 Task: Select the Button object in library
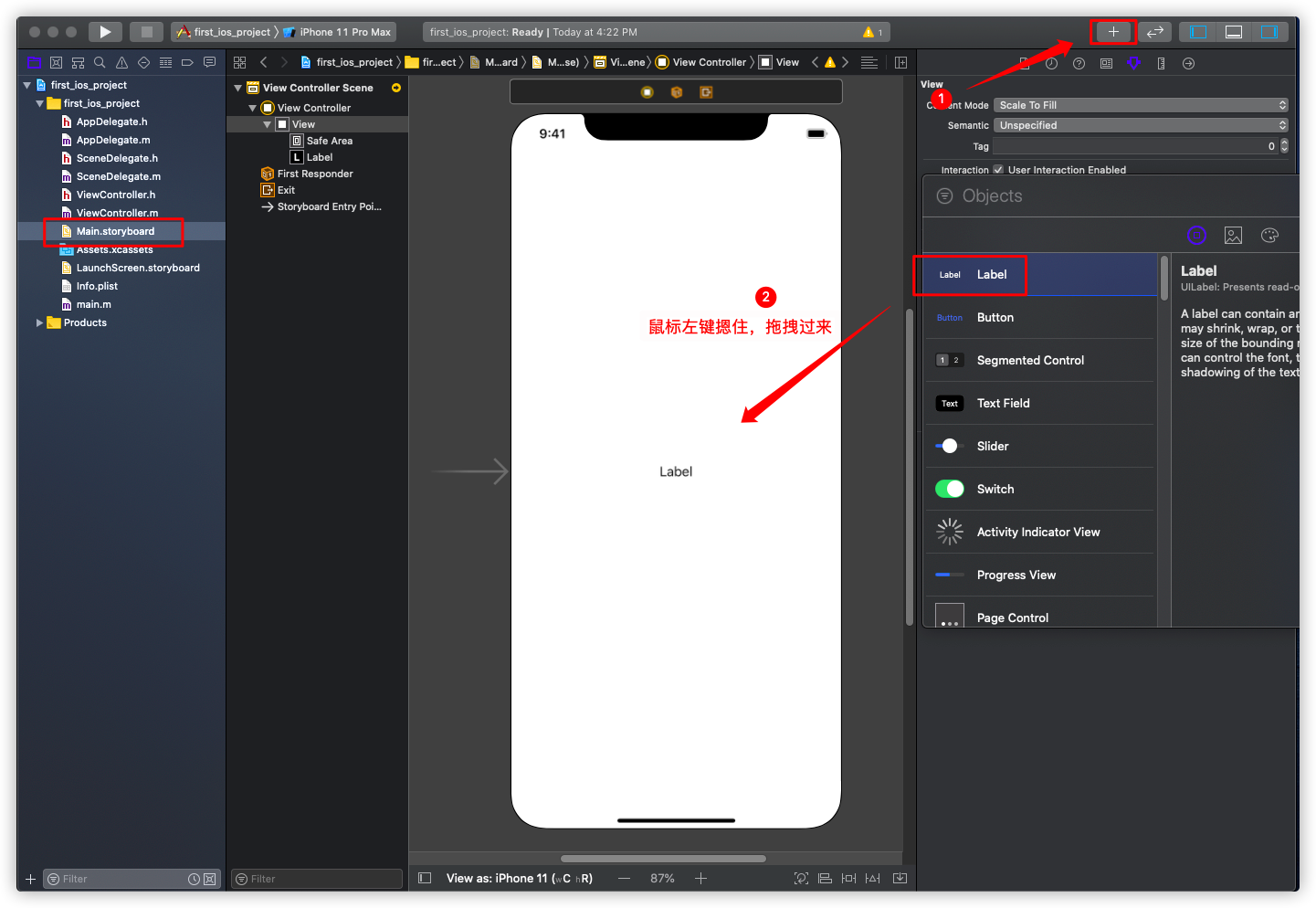point(1040,318)
